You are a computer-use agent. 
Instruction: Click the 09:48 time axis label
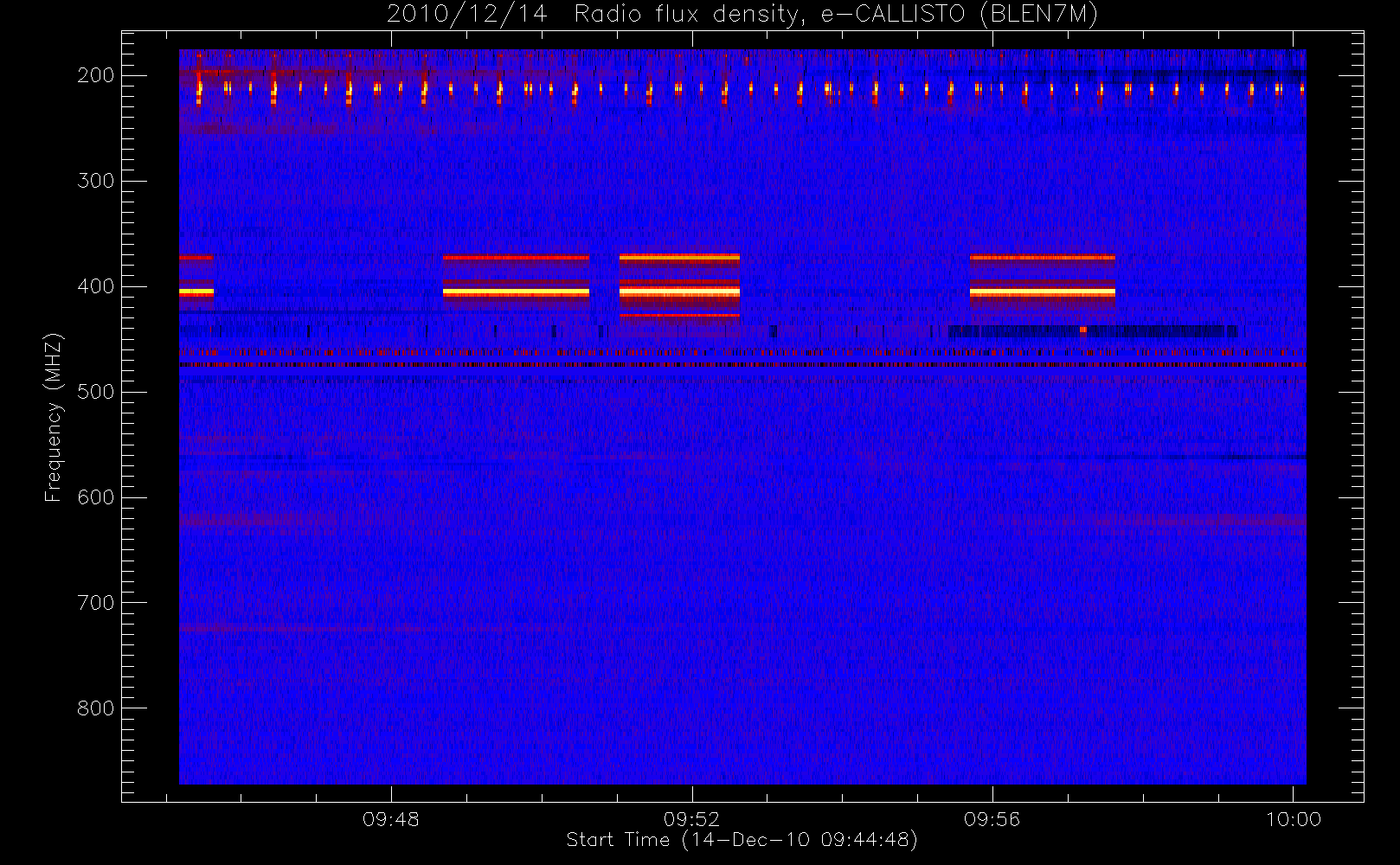point(391,819)
